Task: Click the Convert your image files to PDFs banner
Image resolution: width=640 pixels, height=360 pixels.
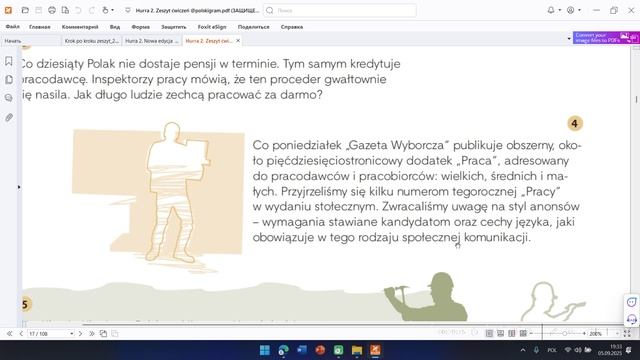Action: click(x=606, y=38)
